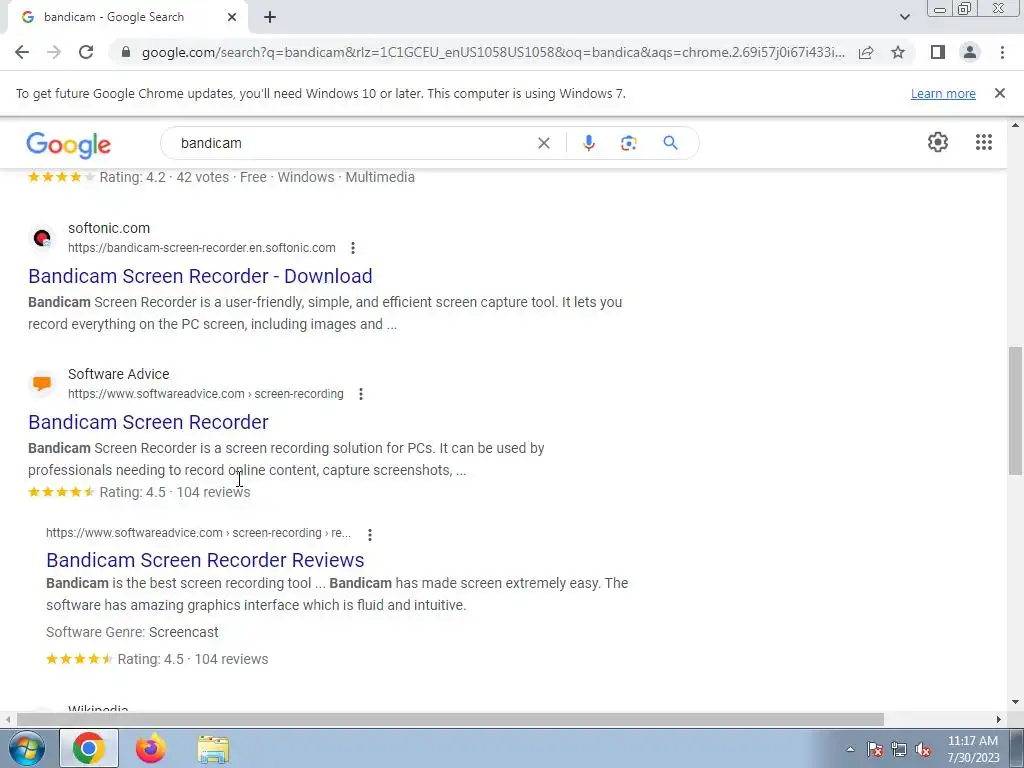Open Software Advice Bandicam Screen Recorder result
This screenshot has height=768, width=1024.
[148, 423]
